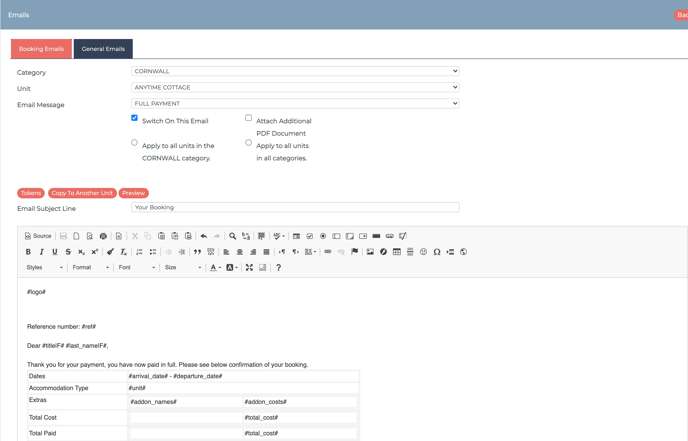Viewport: 688px width, 441px height.
Task: Apply Subscript formatting
Action: [81, 252]
